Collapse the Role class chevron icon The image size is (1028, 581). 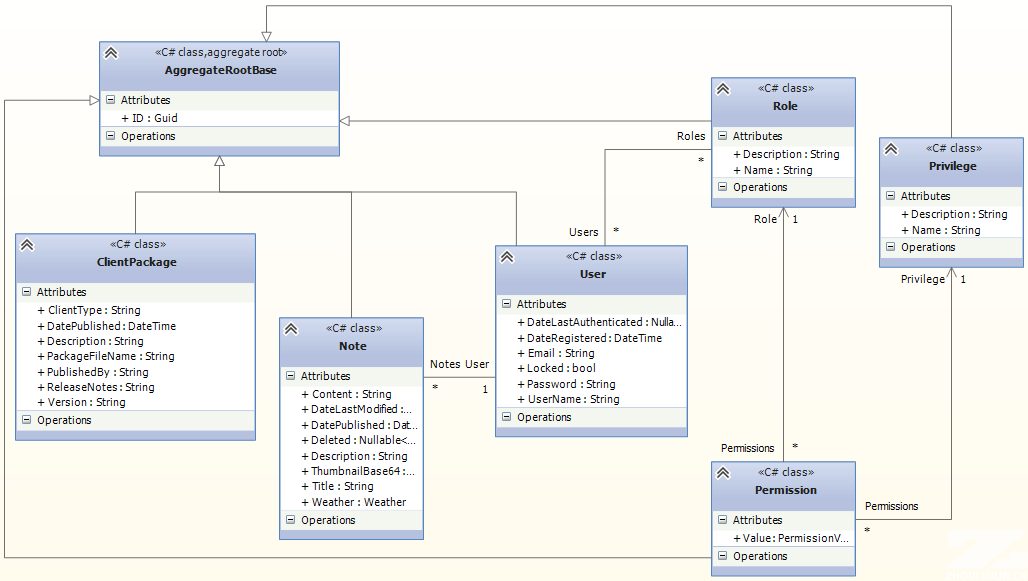(723, 89)
